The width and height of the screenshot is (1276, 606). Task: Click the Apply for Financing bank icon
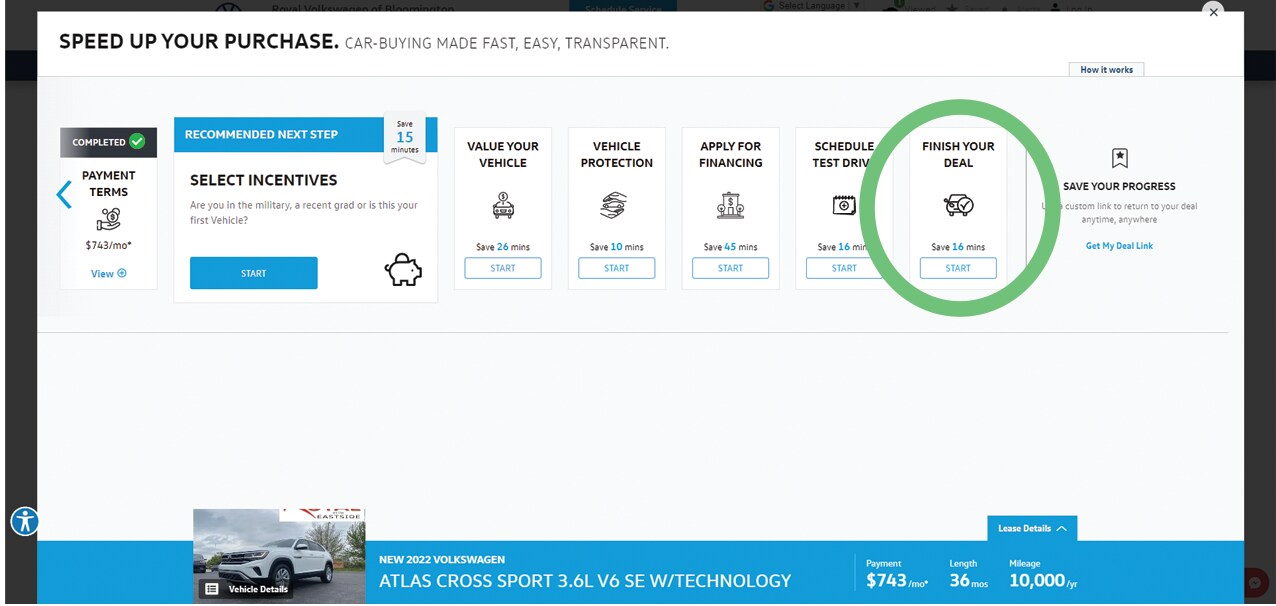[x=731, y=205]
